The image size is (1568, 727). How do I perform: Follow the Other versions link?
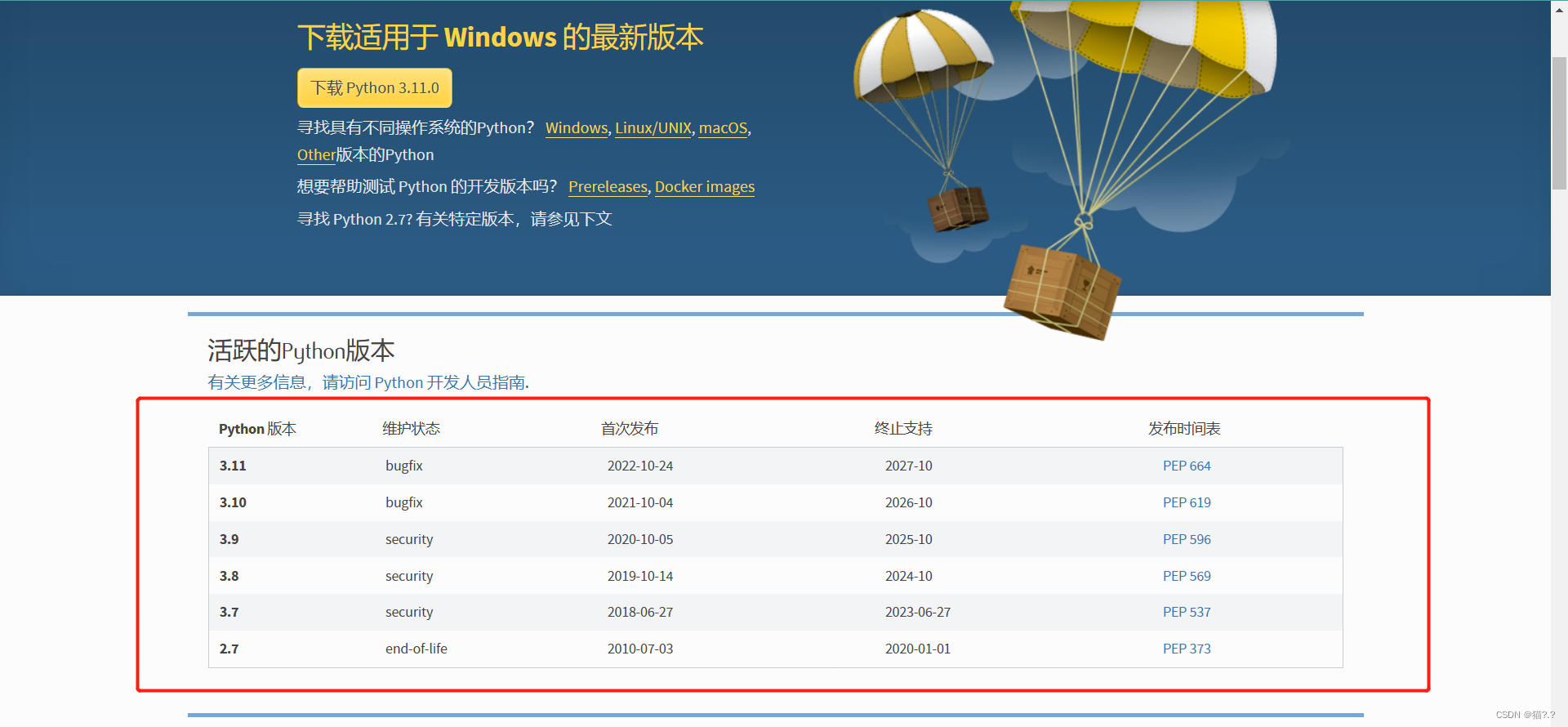pos(316,155)
